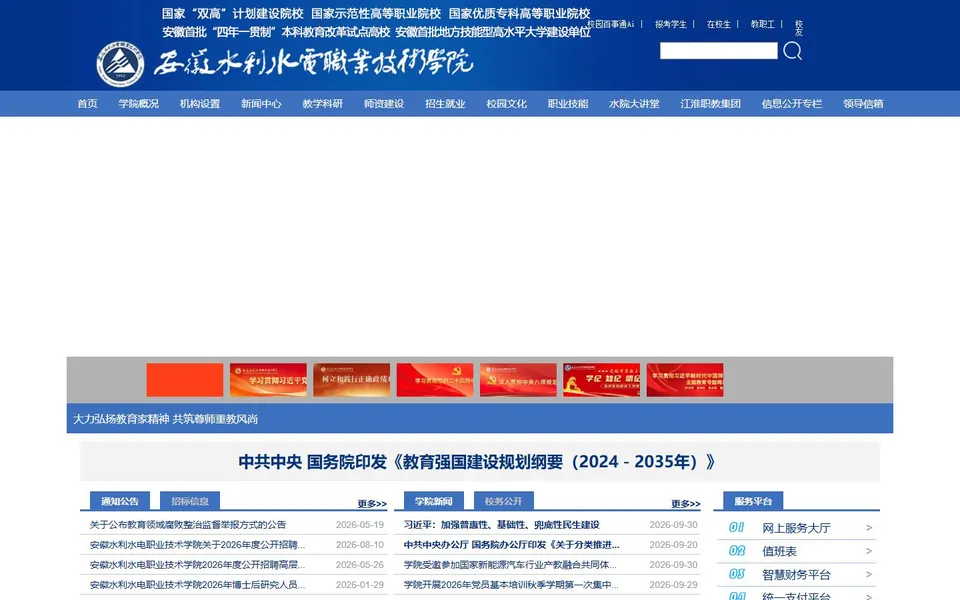
Task: Open 信息公开专栏 navigation menu
Action: 792,103
